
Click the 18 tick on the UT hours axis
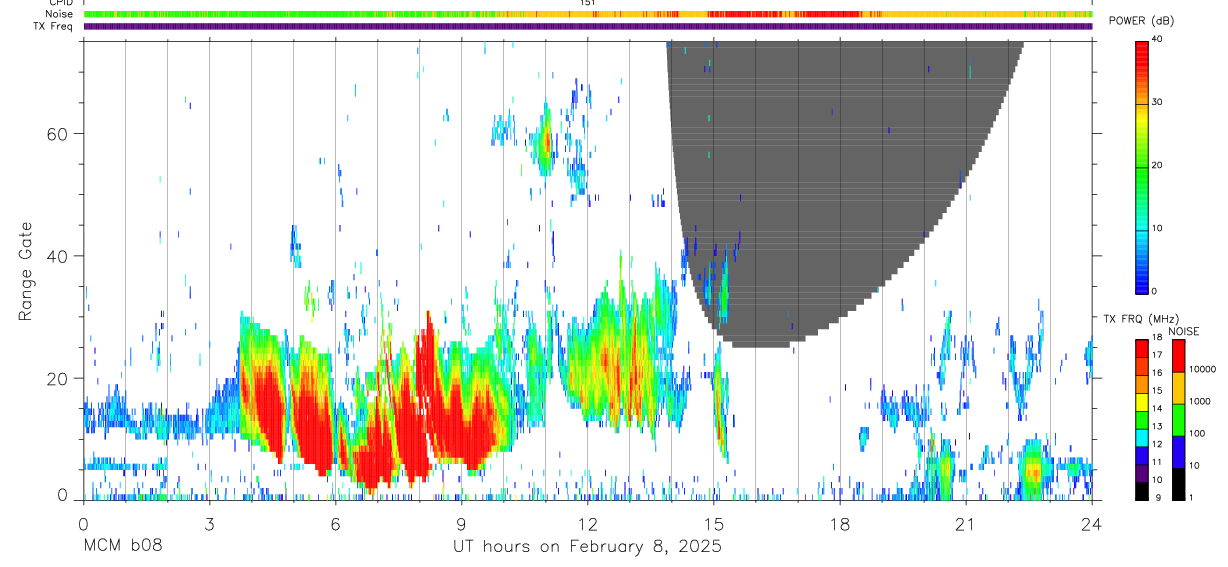840,523
